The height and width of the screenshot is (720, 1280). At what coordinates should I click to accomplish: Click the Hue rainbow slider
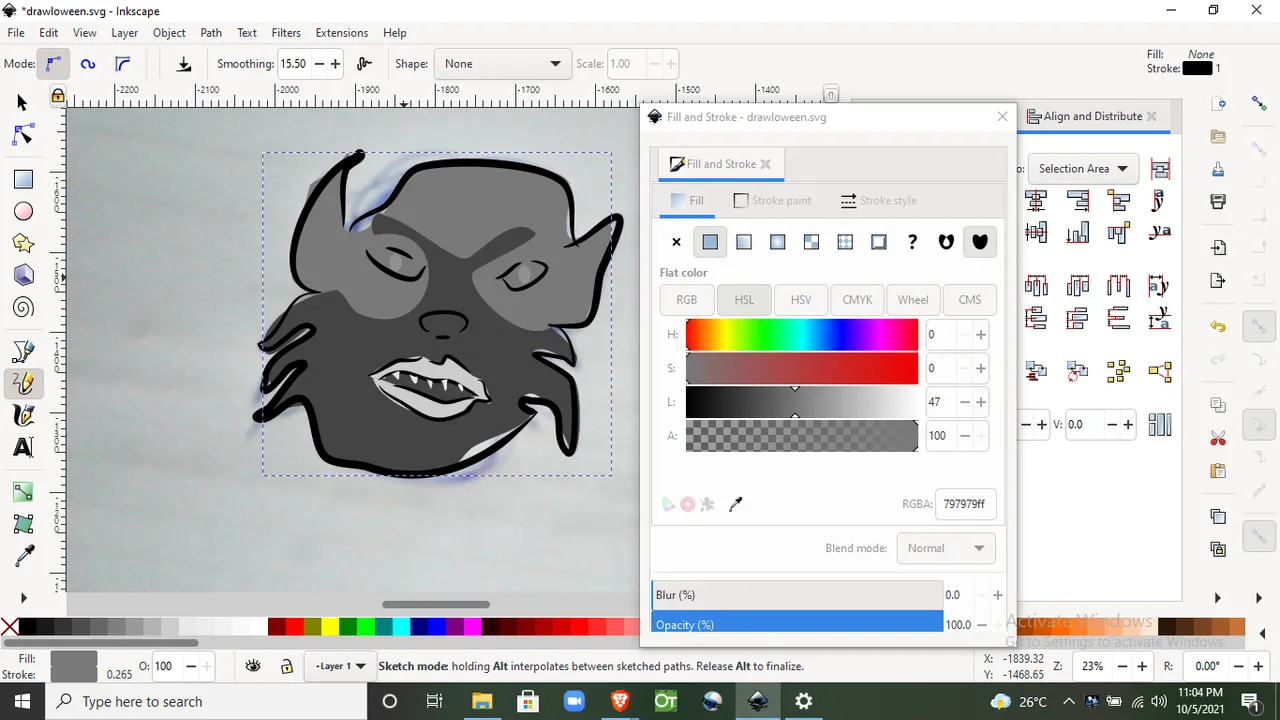click(802, 335)
